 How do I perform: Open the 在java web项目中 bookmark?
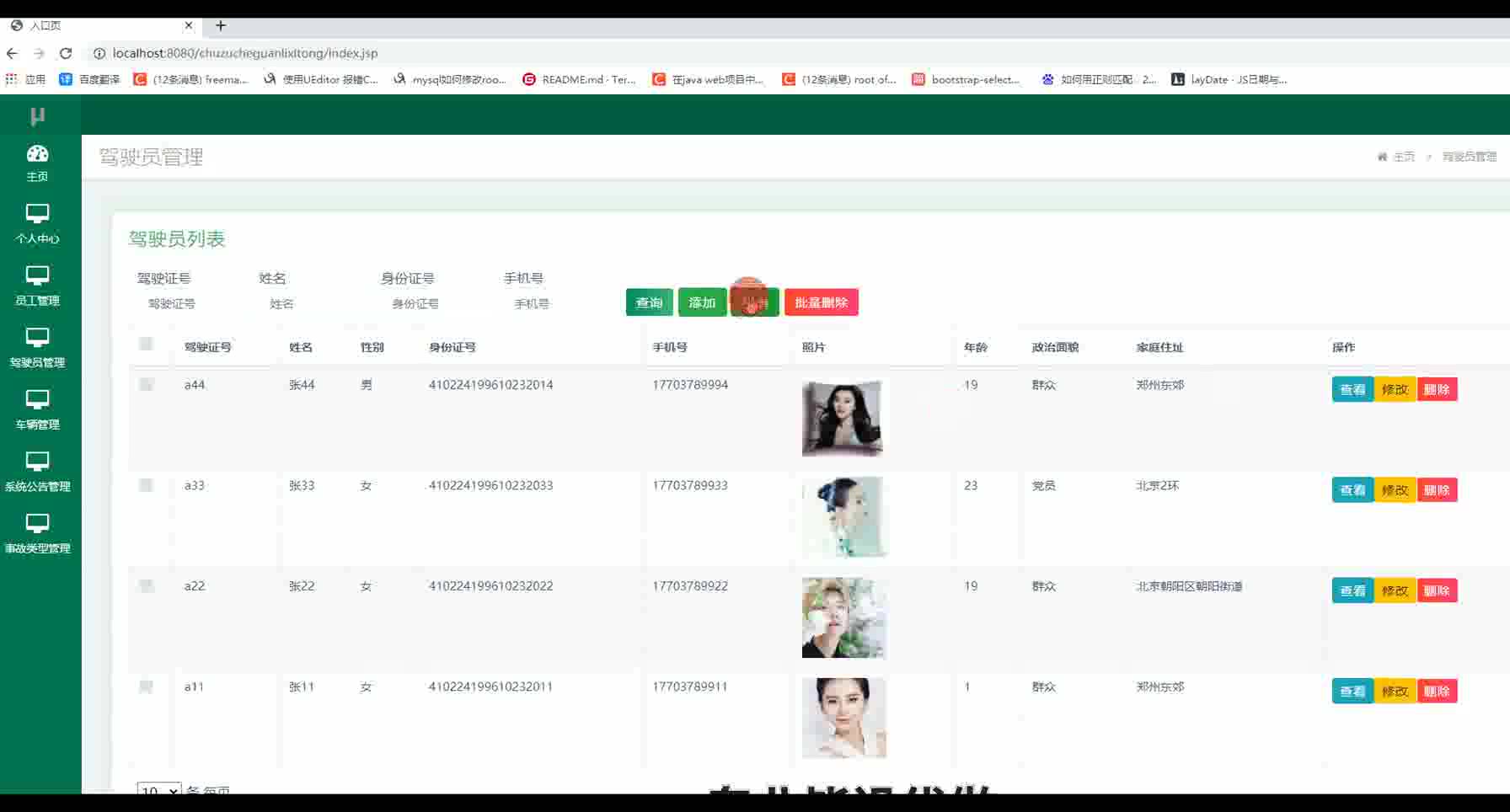(x=708, y=79)
